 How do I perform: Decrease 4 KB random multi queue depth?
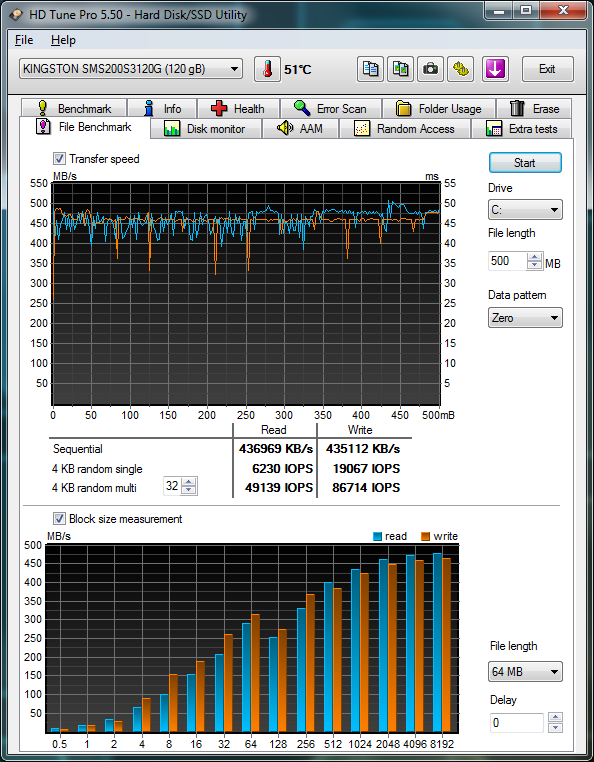[188, 490]
